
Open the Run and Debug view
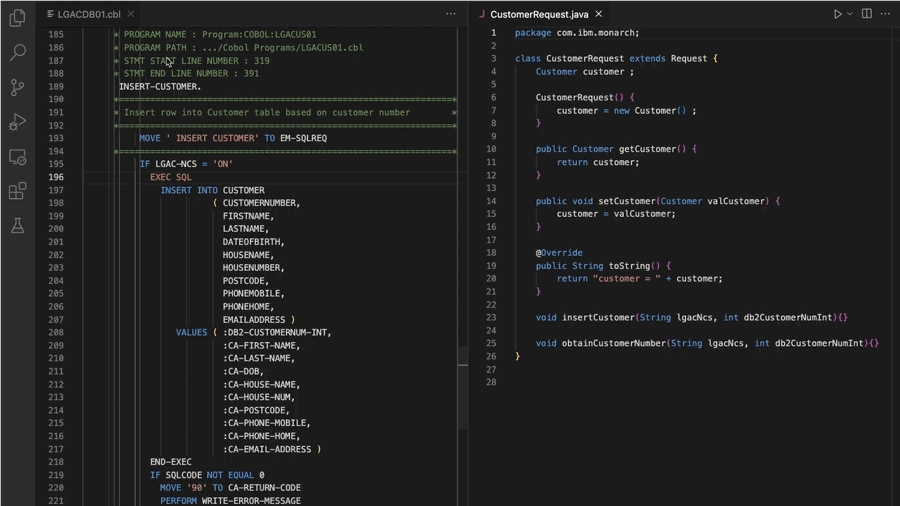tap(17, 122)
